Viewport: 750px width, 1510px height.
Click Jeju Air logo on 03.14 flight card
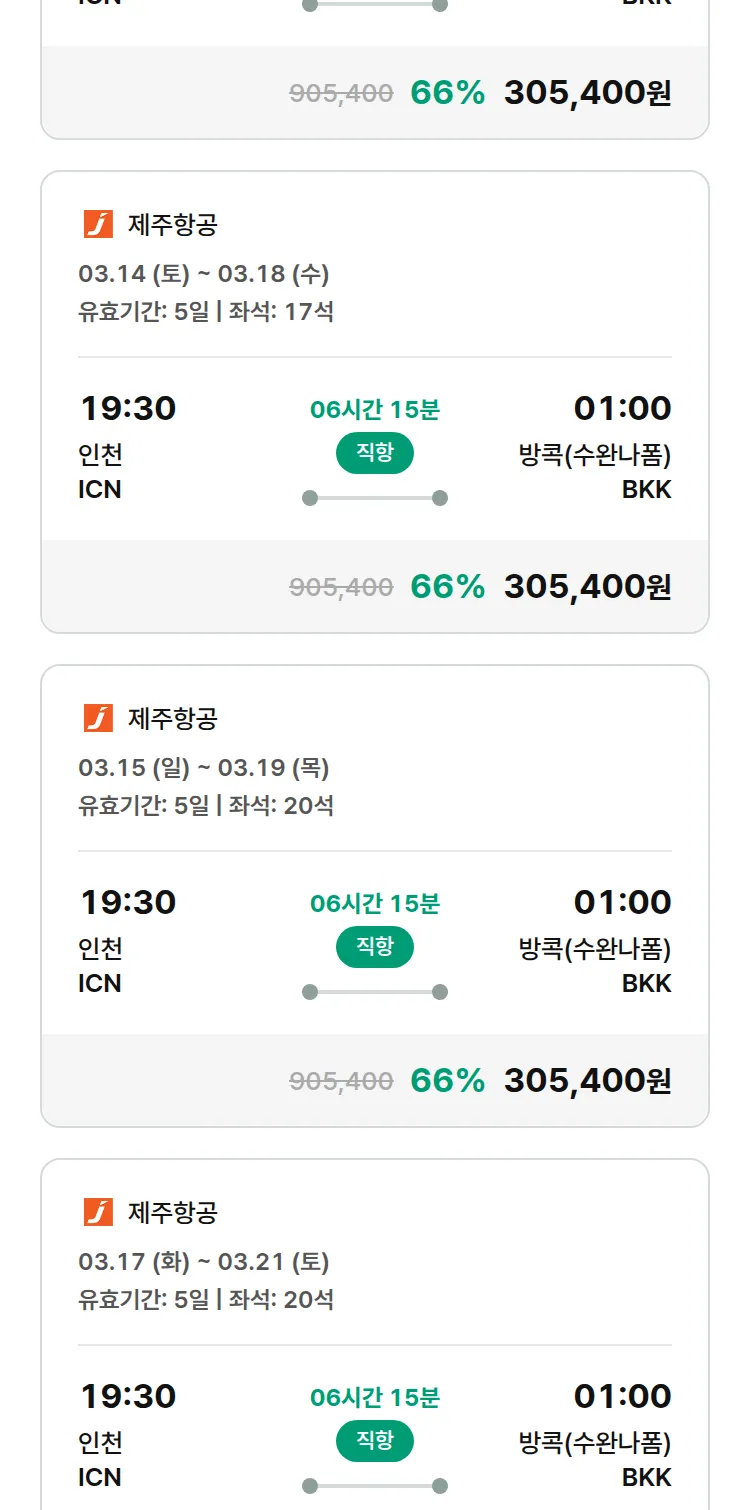(98, 224)
